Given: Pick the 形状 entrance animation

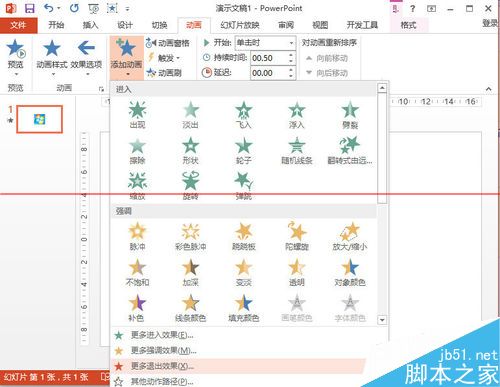Looking at the screenshot, I should click(191, 151).
